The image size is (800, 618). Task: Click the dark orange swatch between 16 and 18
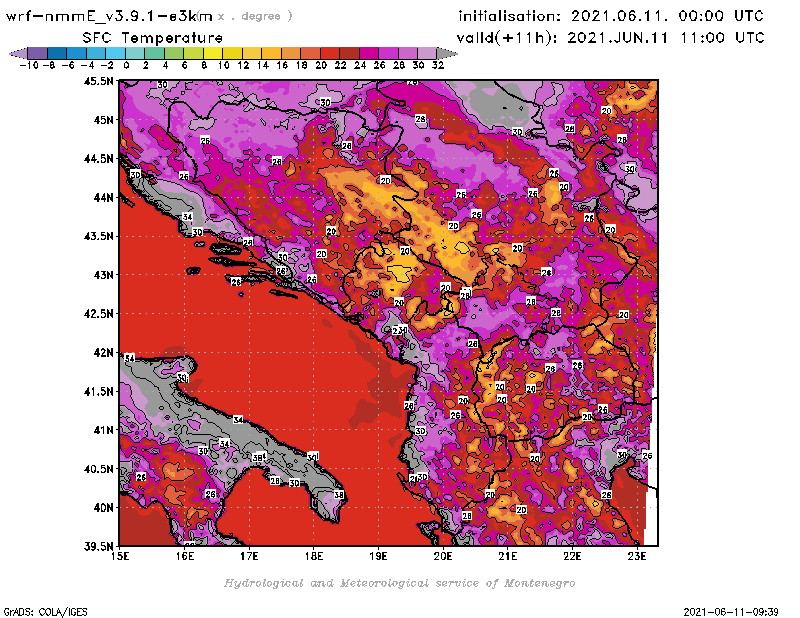[x=291, y=54]
